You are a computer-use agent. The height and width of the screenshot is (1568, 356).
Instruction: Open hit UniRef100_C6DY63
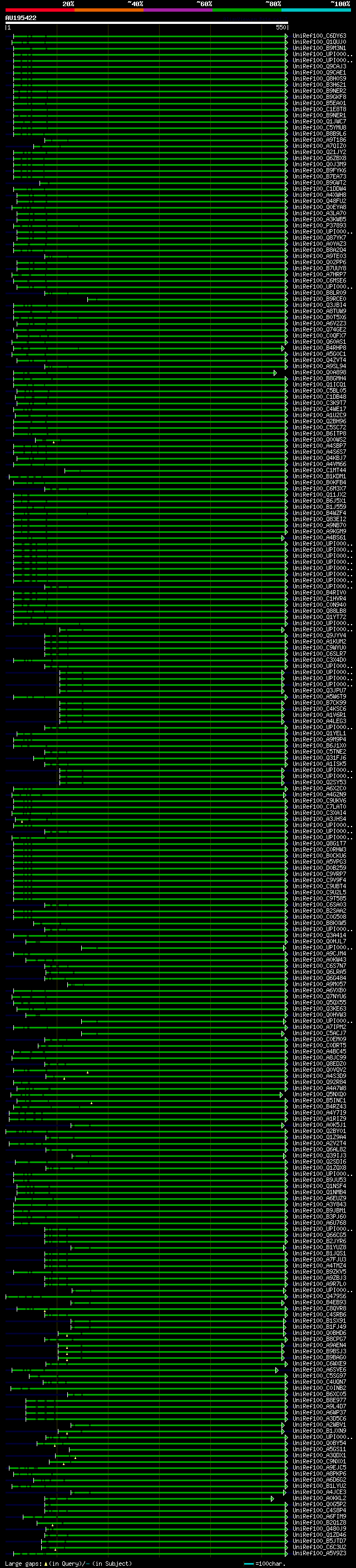click(319, 36)
